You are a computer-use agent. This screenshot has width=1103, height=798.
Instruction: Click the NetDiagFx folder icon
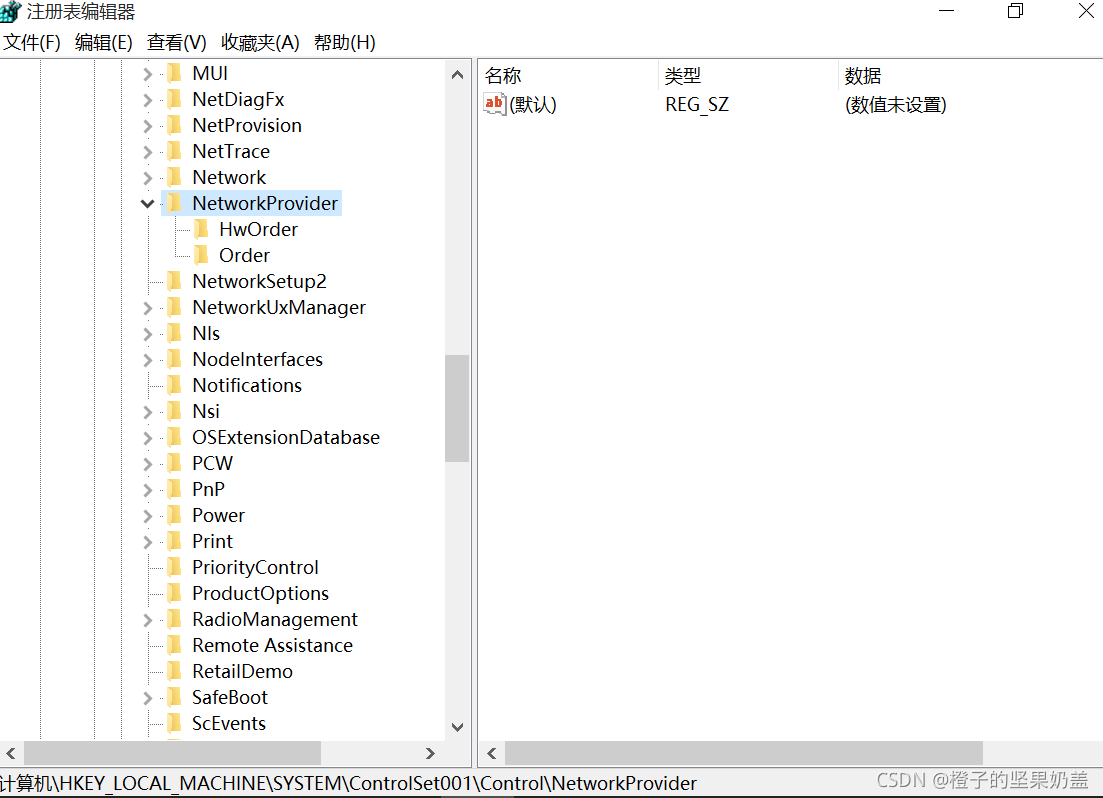click(x=175, y=99)
